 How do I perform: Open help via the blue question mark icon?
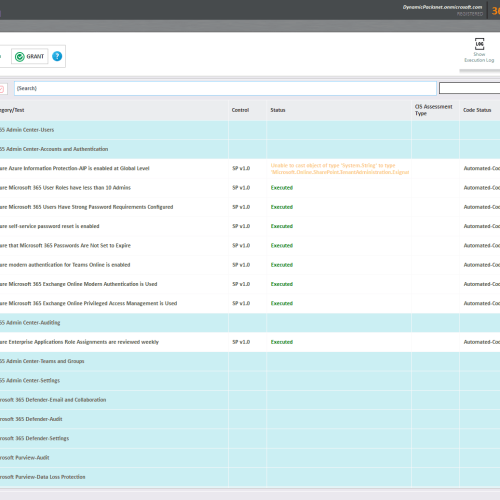click(57, 56)
